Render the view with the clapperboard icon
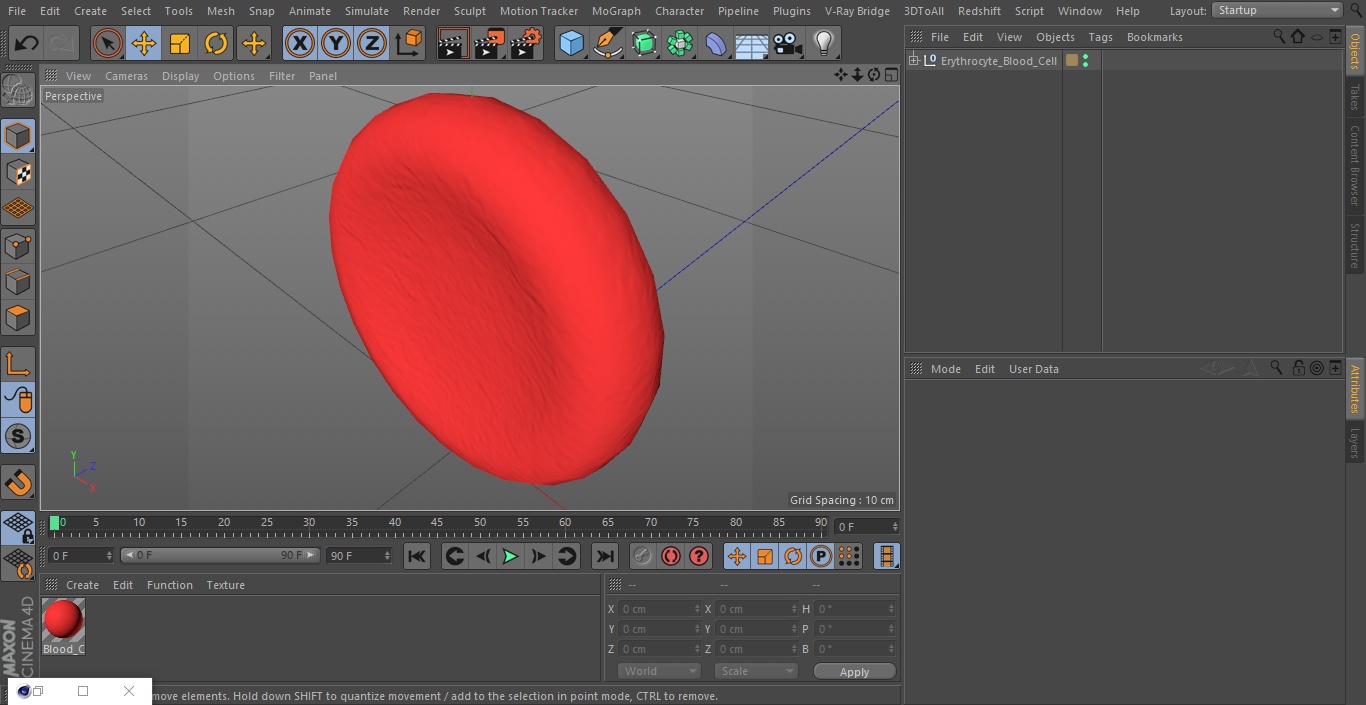This screenshot has width=1366, height=705. click(454, 44)
